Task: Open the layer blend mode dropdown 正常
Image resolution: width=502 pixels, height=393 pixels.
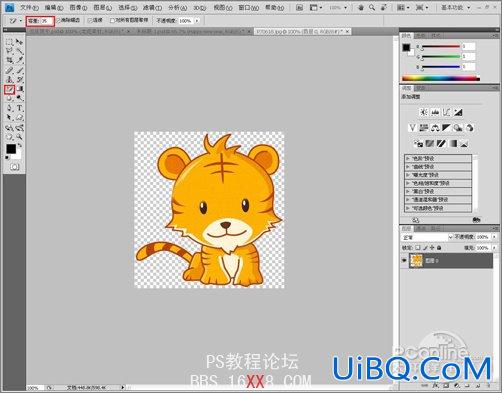Action: pos(427,237)
